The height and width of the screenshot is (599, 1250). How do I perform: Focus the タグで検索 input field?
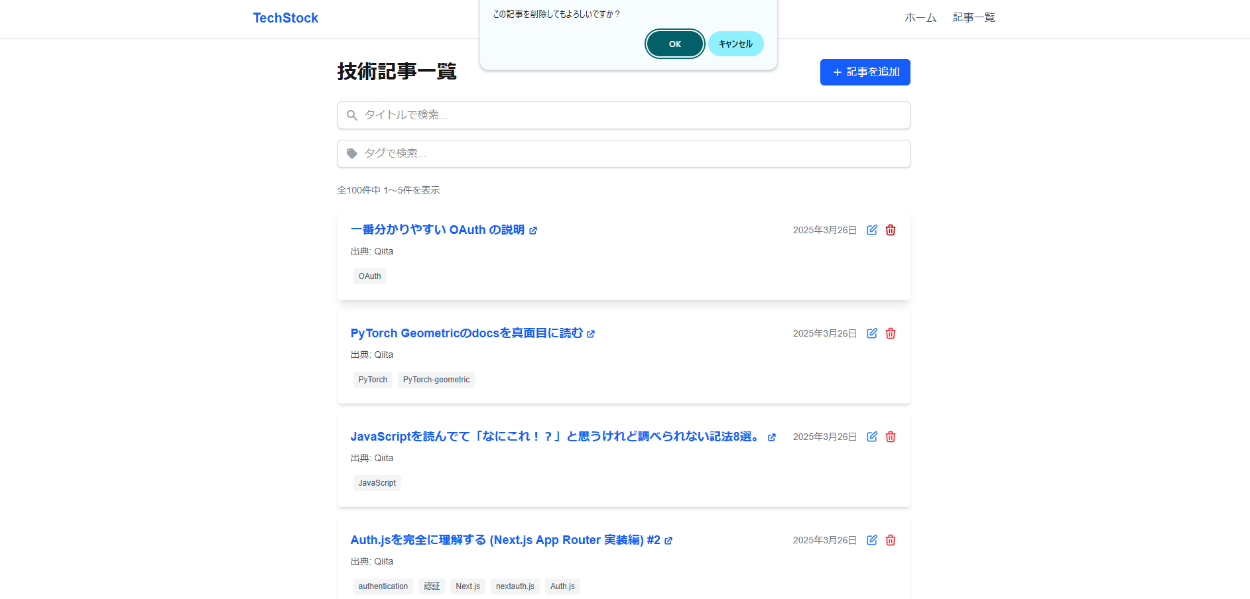point(624,153)
